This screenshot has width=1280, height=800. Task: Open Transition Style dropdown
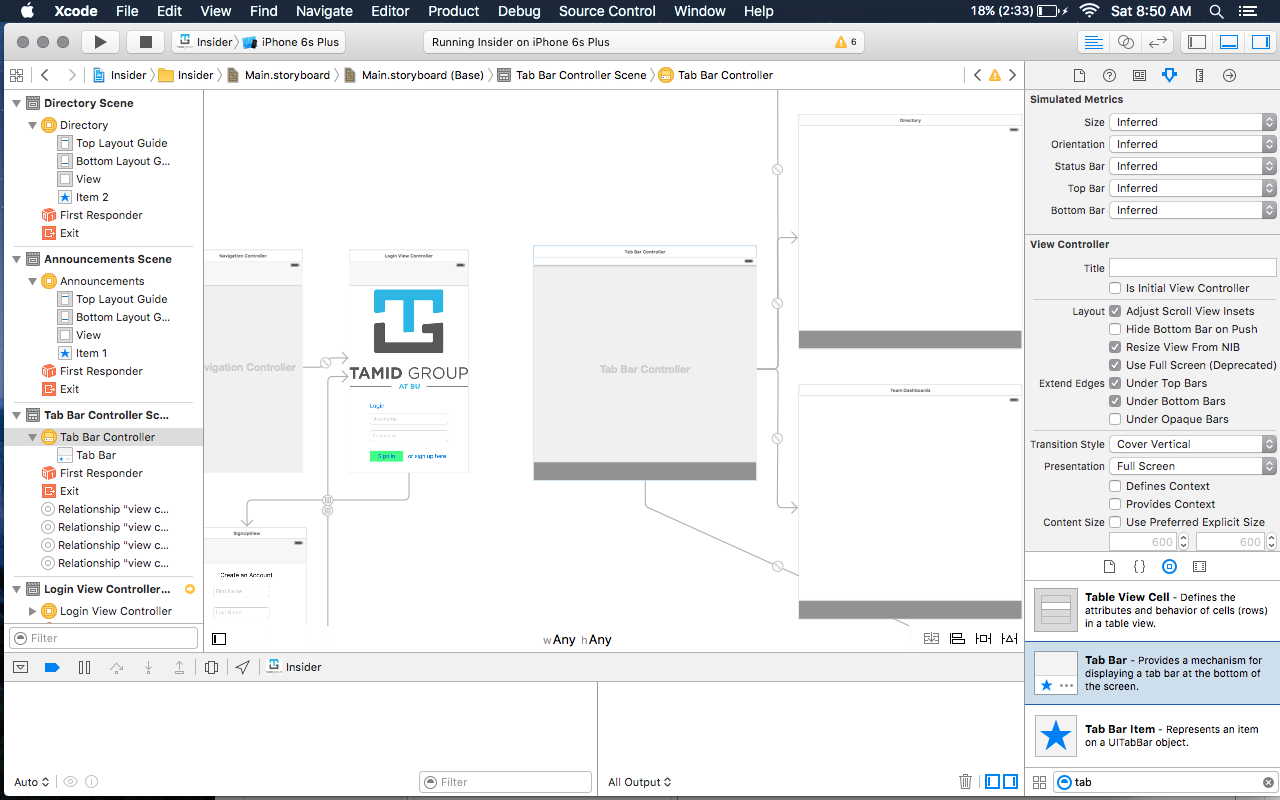tap(1193, 444)
